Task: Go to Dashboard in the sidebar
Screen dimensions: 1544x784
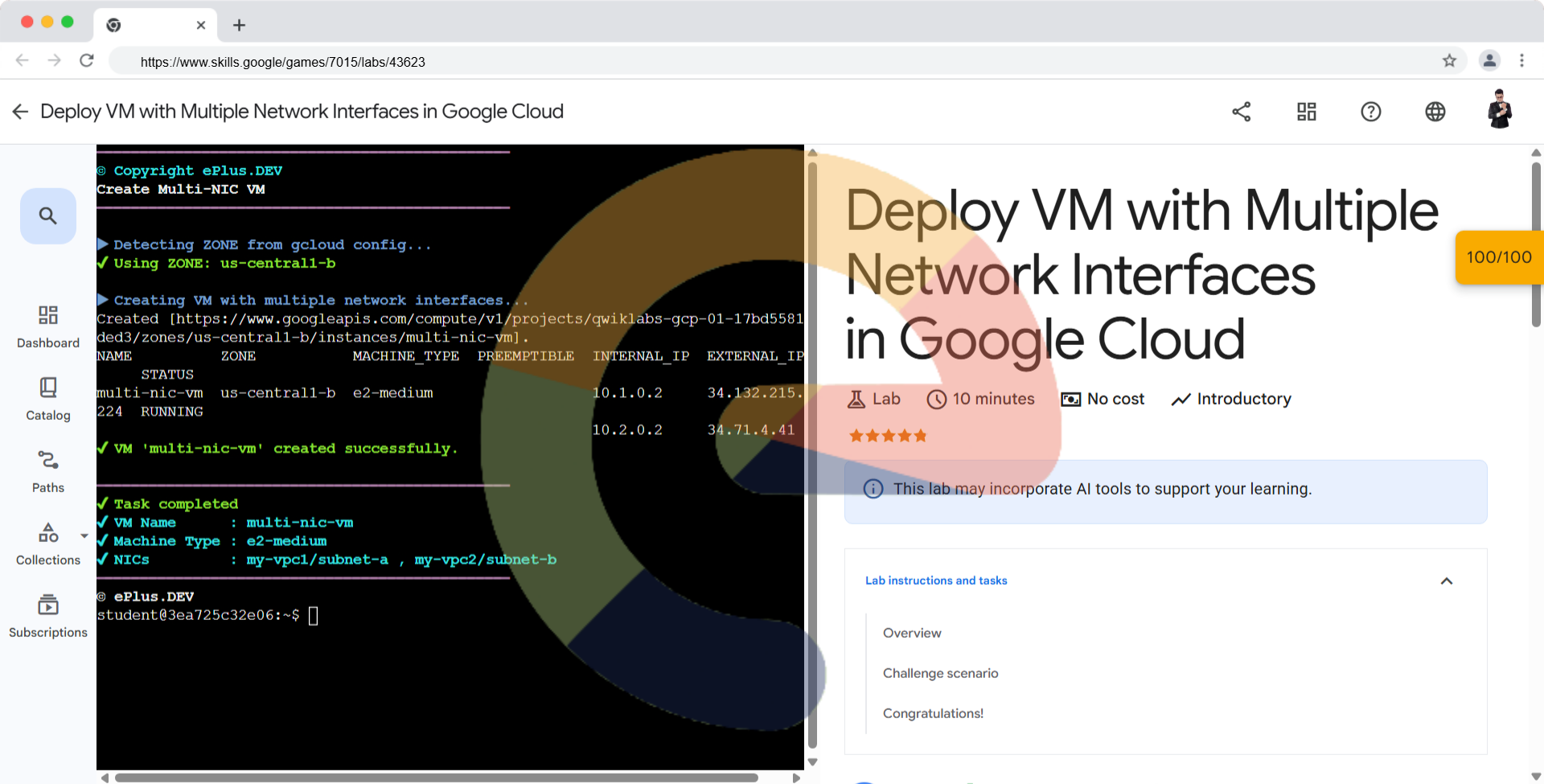Action: coord(48,326)
